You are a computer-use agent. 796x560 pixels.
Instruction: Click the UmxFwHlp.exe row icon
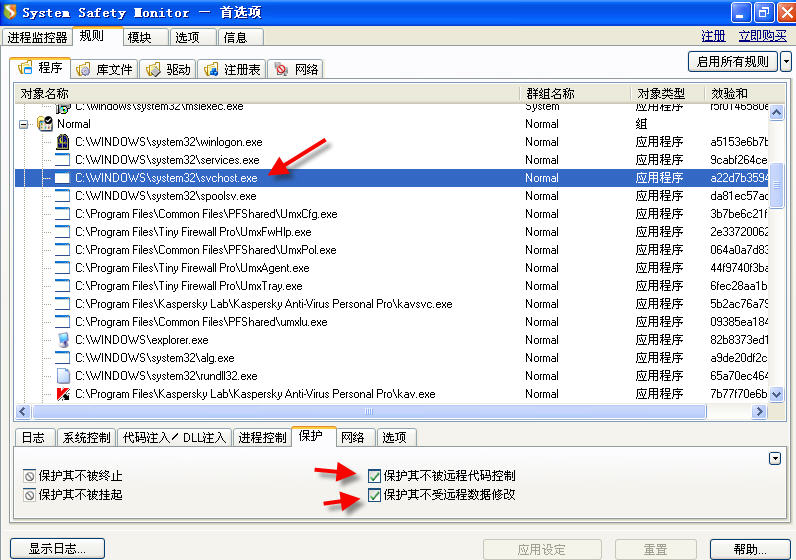(x=62, y=232)
